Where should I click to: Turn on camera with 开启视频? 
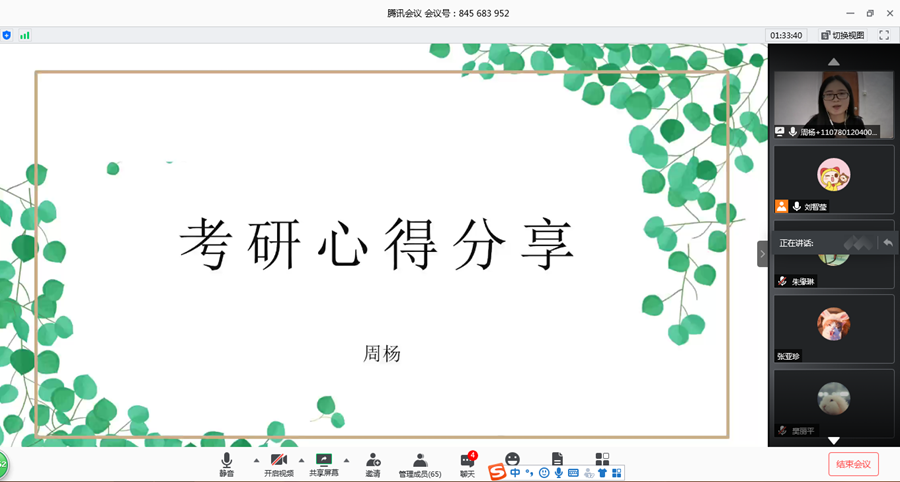point(279,464)
